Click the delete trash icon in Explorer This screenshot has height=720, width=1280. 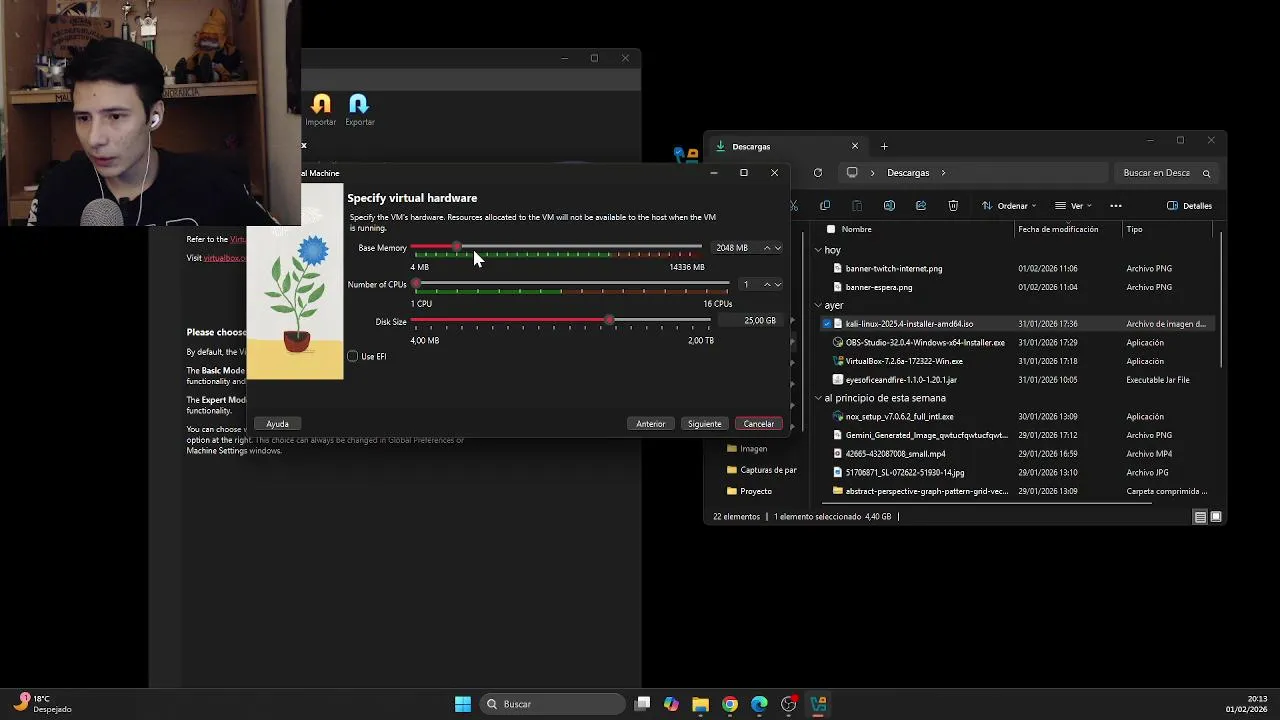(x=953, y=206)
